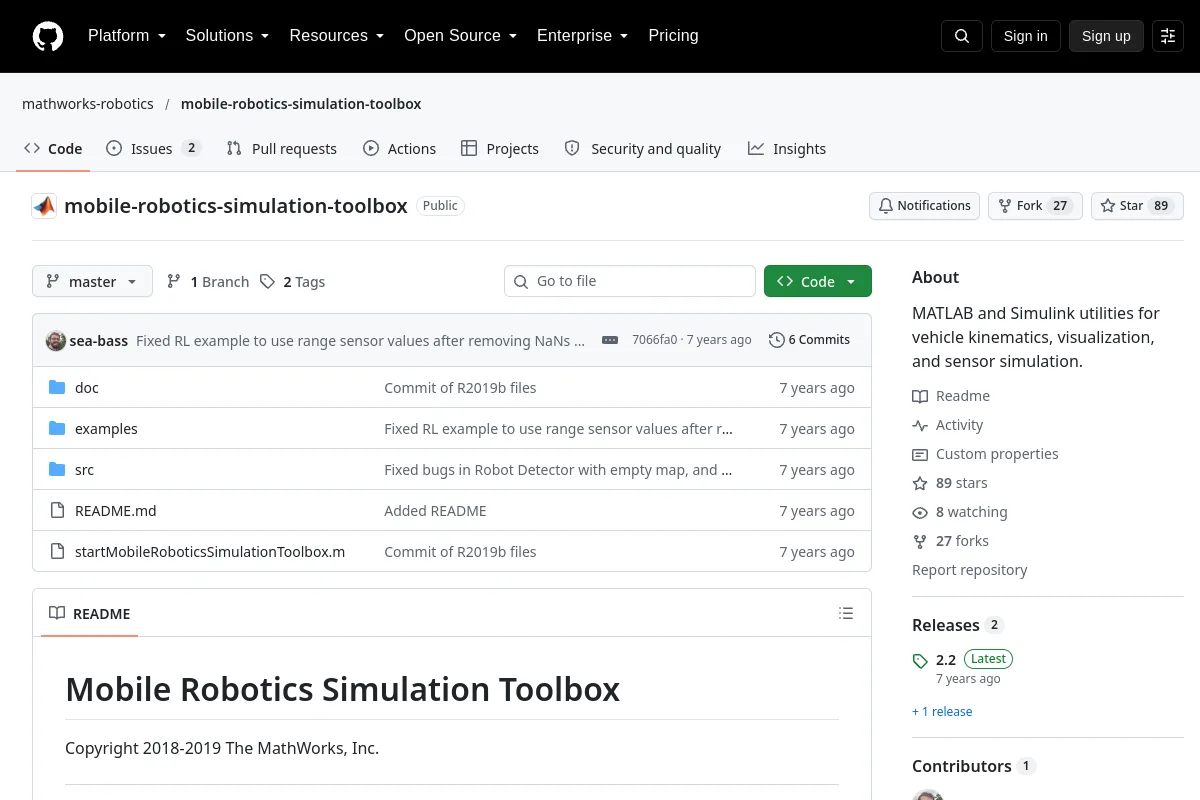
Task: Switch to Security and quality tab
Action: [642, 149]
